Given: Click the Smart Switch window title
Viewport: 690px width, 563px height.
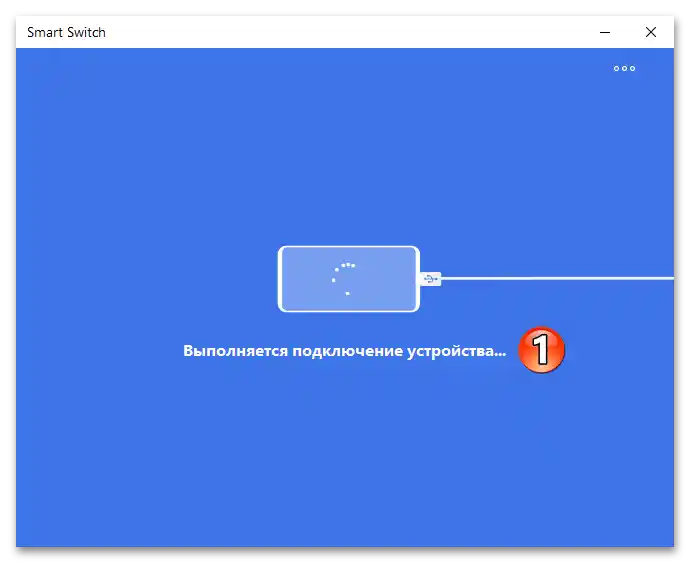Looking at the screenshot, I should pos(66,32).
